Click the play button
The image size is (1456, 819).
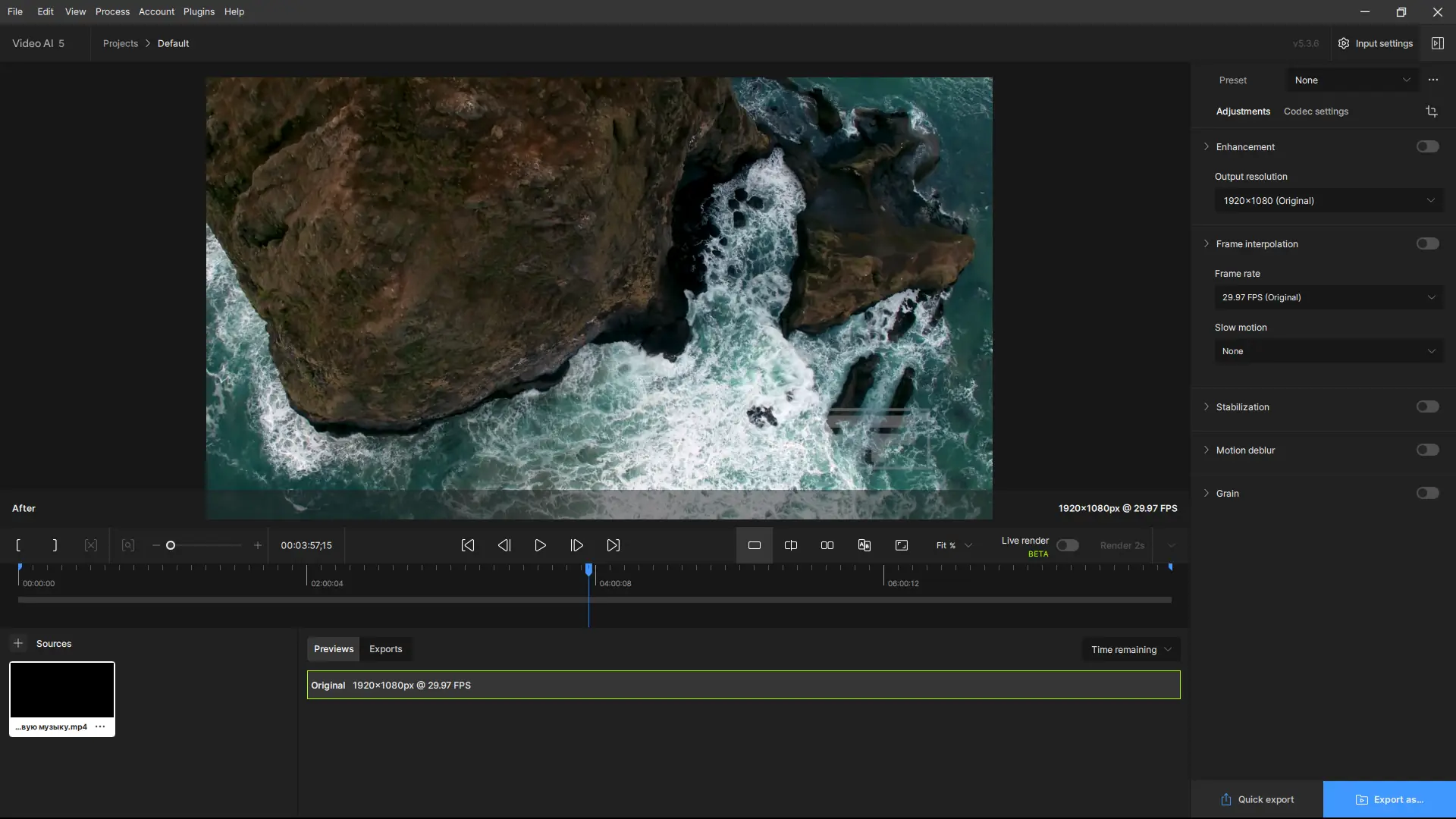click(x=540, y=545)
